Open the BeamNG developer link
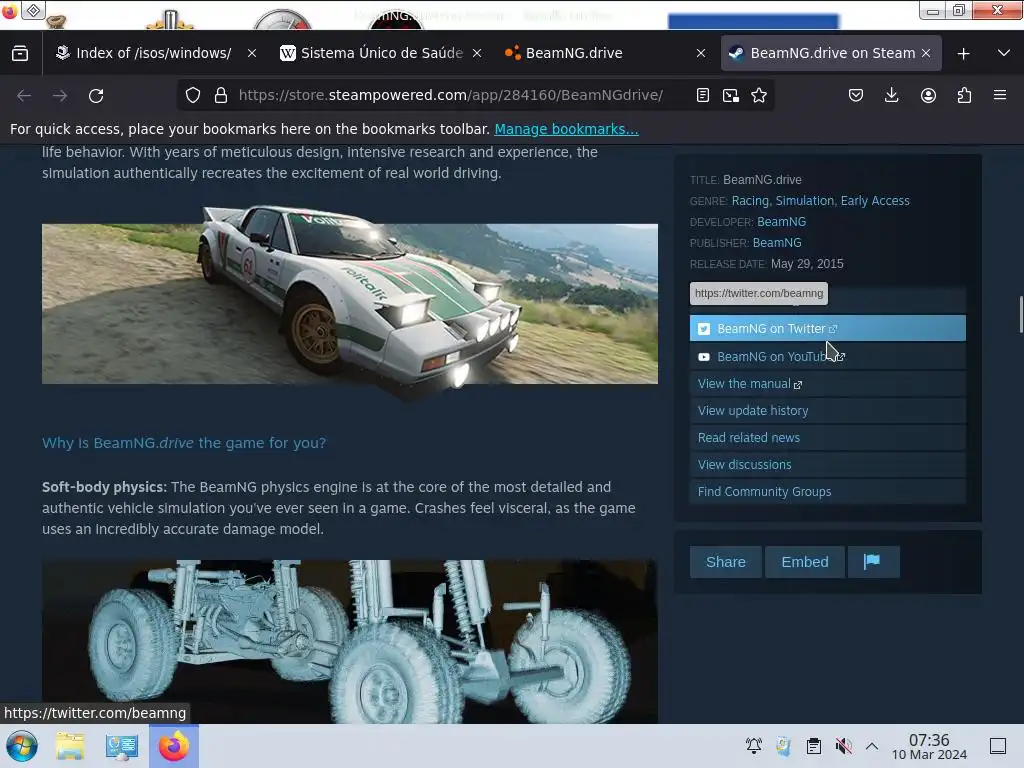 click(781, 222)
